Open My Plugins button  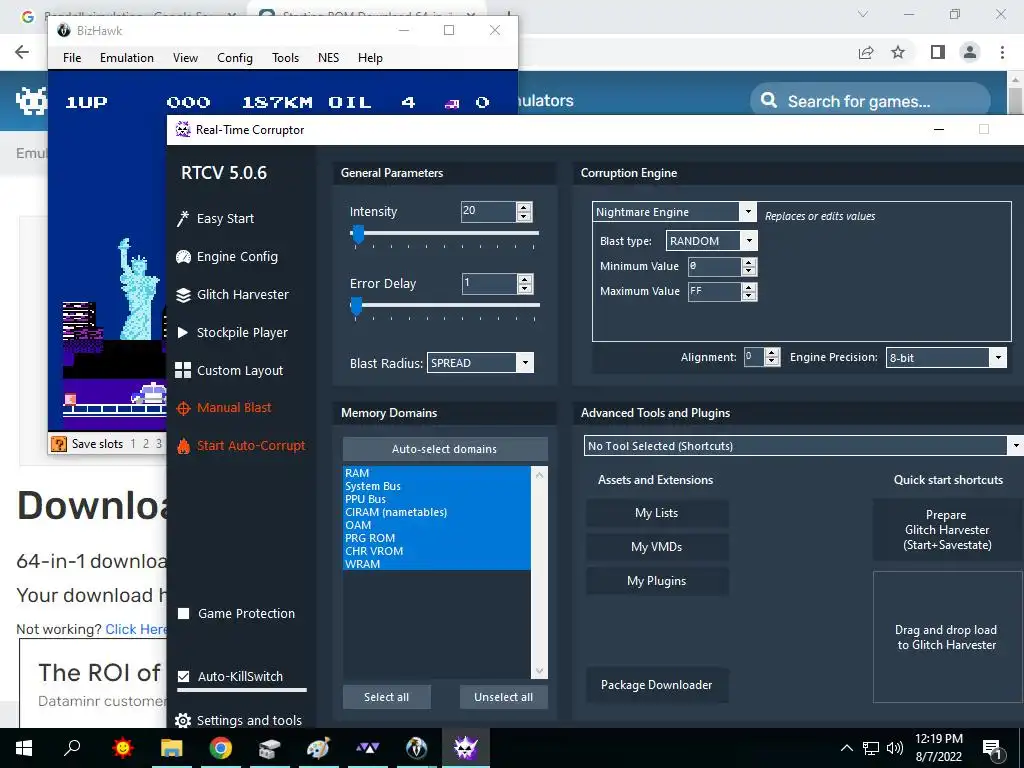click(657, 581)
